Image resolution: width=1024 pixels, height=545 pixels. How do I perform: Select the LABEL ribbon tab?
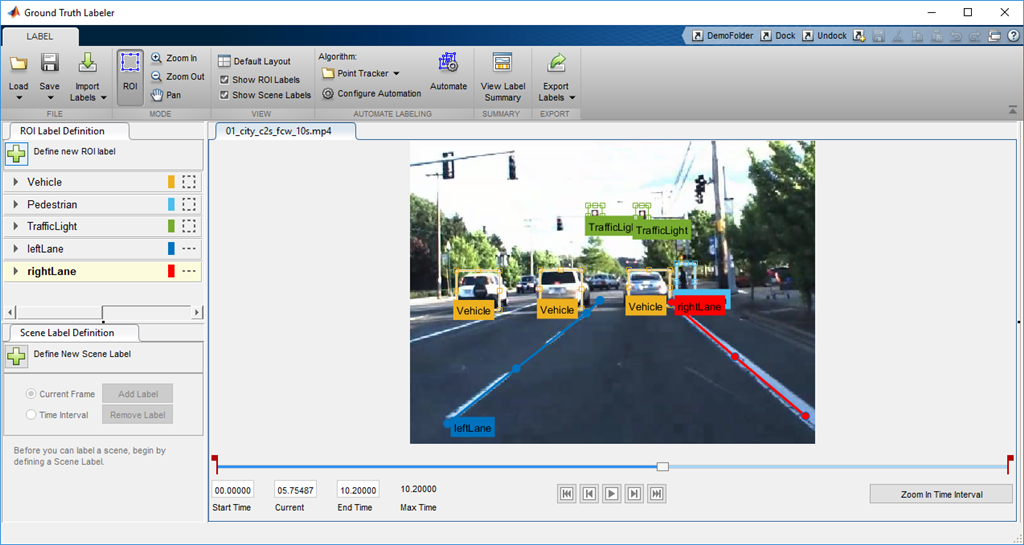click(x=40, y=37)
